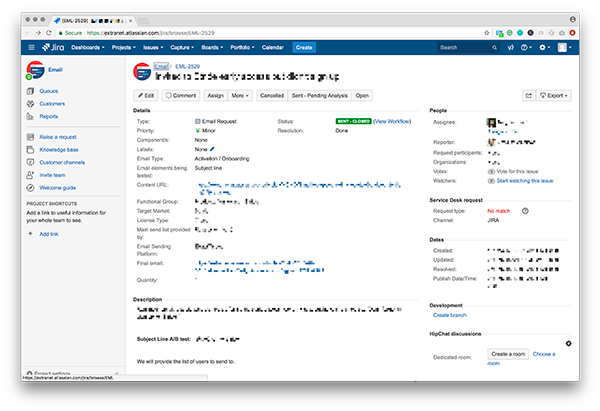The height and width of the screenshot is (411, 600).
Task: Open the Boards dropdown menu
Action: click(x=212, y=47)
